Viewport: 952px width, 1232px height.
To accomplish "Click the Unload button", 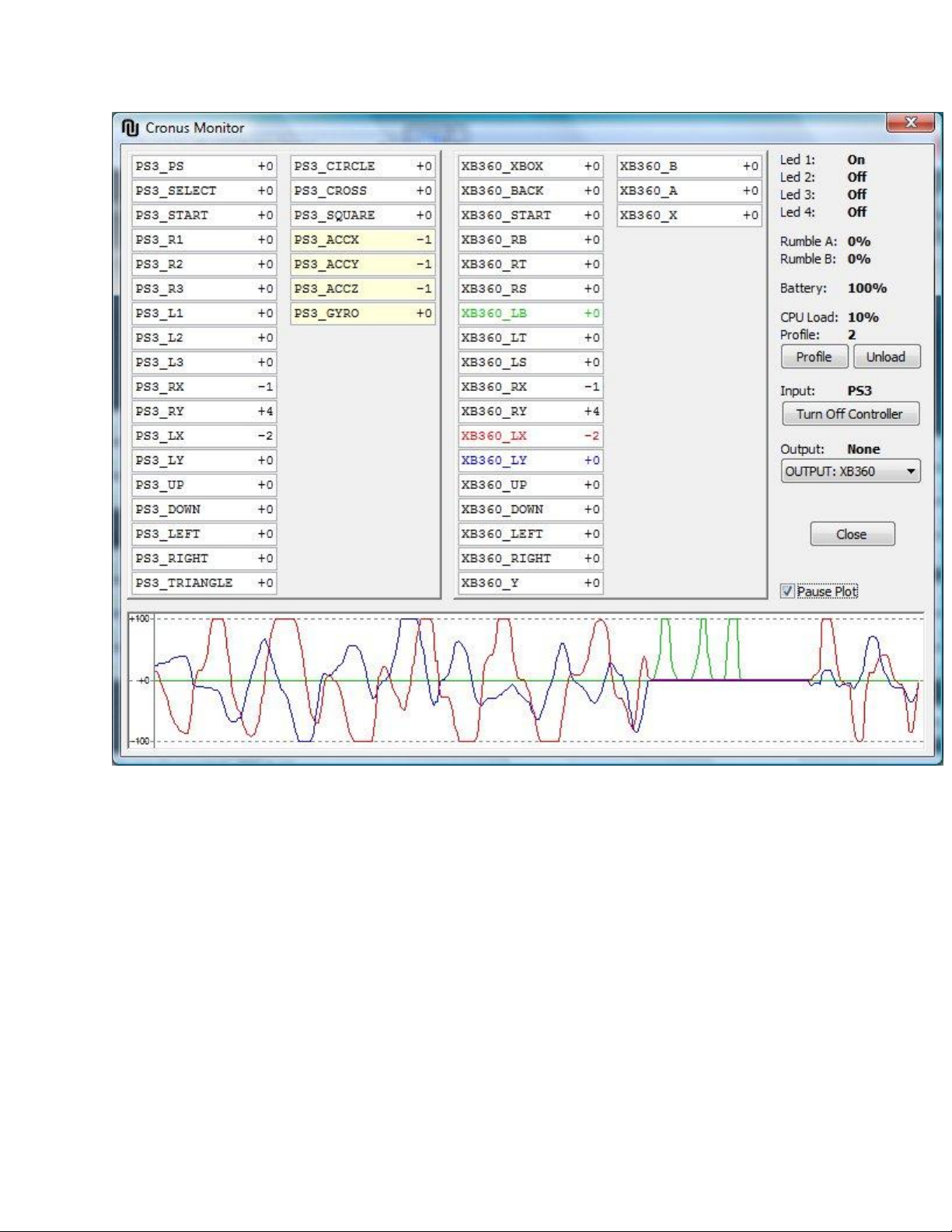I will pyautogui.click(x=886, y=357).
